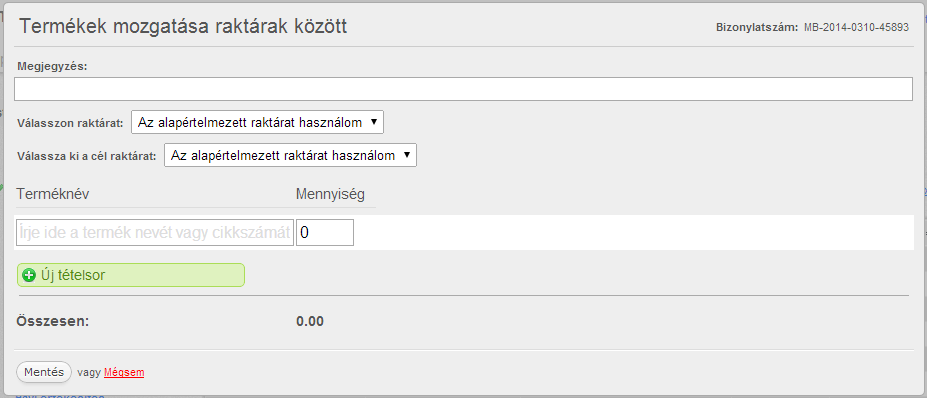Click the Terméknév column header
Screen dimensions: 927x398
click(53, 194)
